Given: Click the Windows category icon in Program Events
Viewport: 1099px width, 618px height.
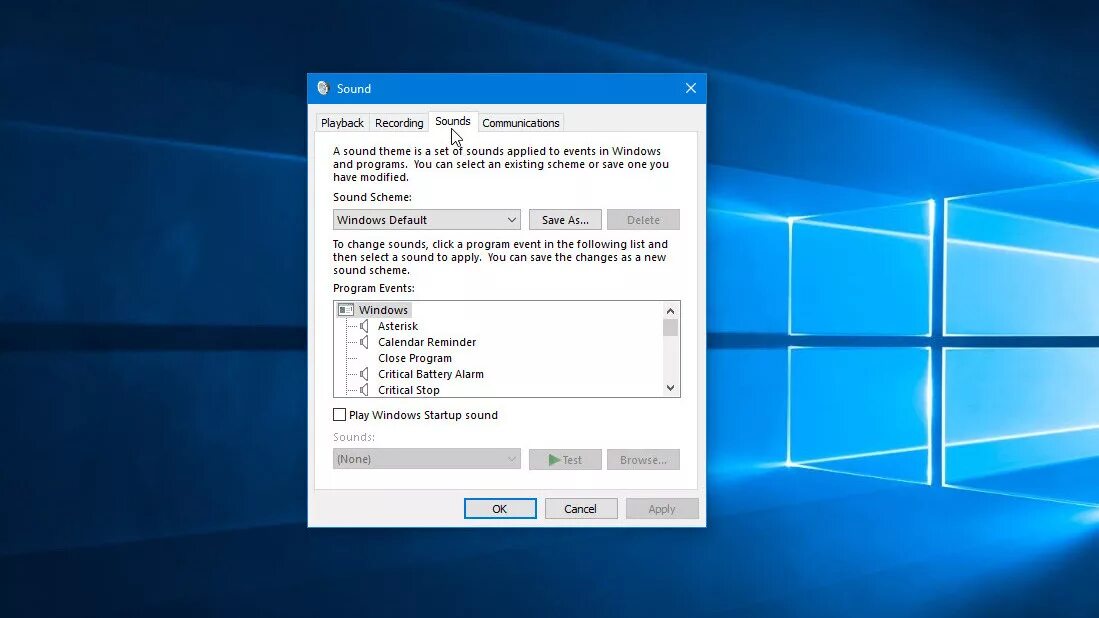Looking at the screenshot, I should (346, 310).
